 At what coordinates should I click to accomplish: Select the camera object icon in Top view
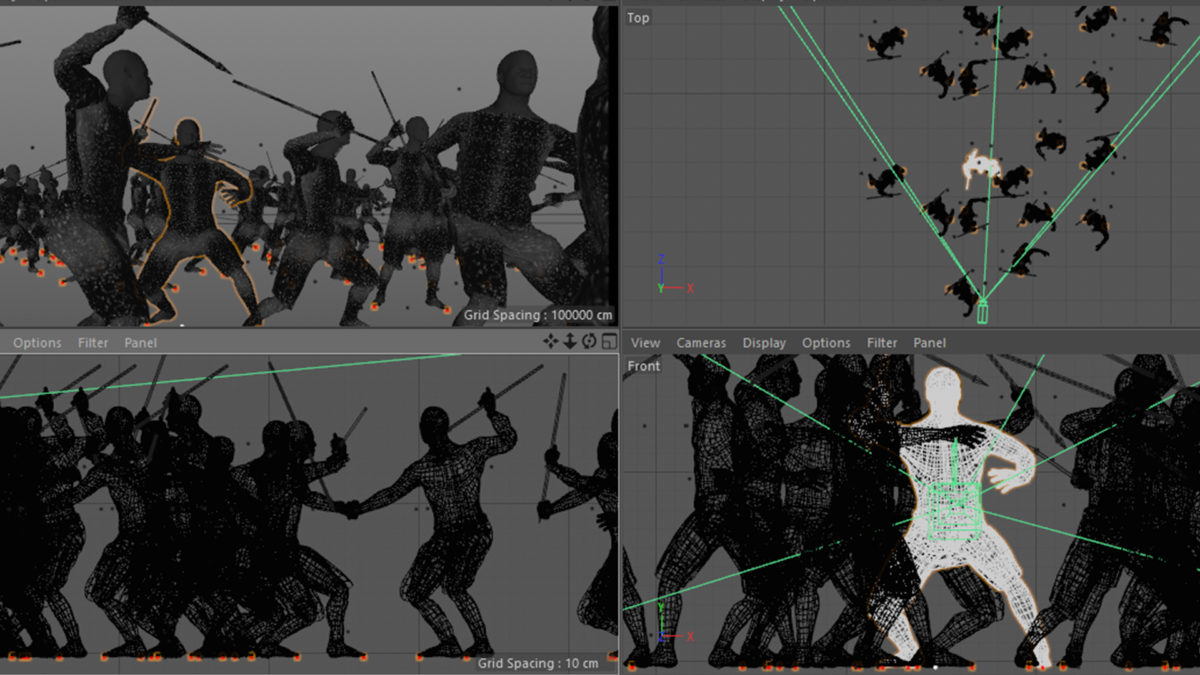click(982, 313)
